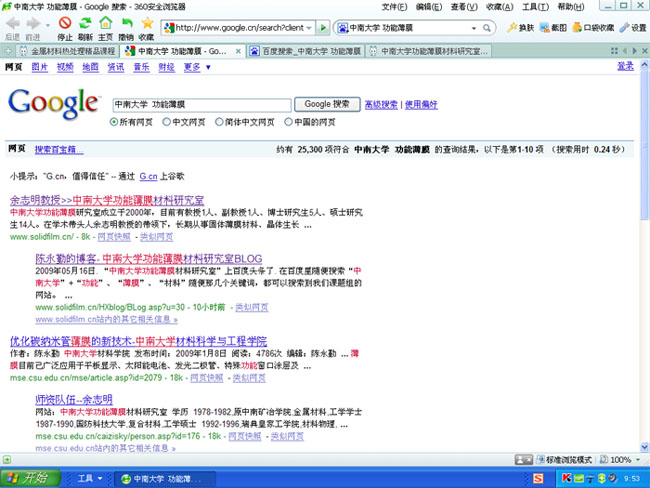
Task: Click the S input method icon in the taskbar
Action: (x=538, y=478)
